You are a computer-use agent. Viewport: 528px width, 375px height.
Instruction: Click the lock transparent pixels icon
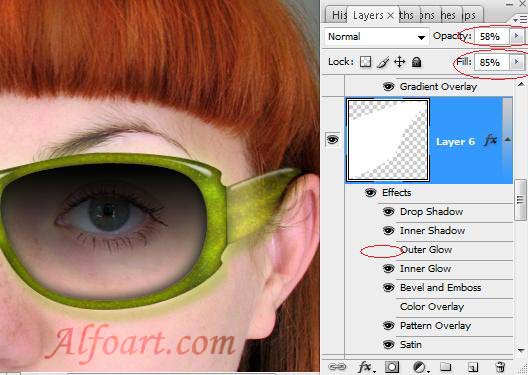pyautogui.click(x=366, y=62)
